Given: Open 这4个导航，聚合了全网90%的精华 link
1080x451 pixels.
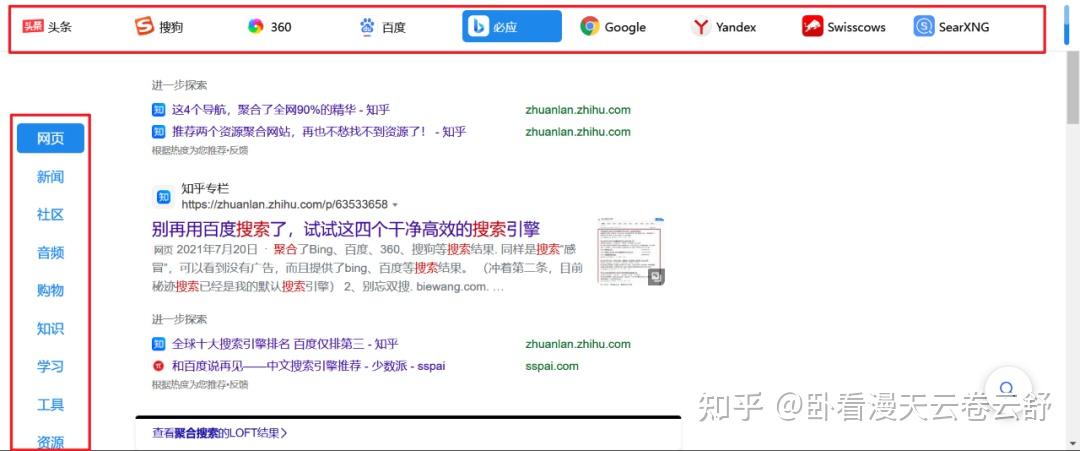Looking at the screenshot, I should 281,109.
